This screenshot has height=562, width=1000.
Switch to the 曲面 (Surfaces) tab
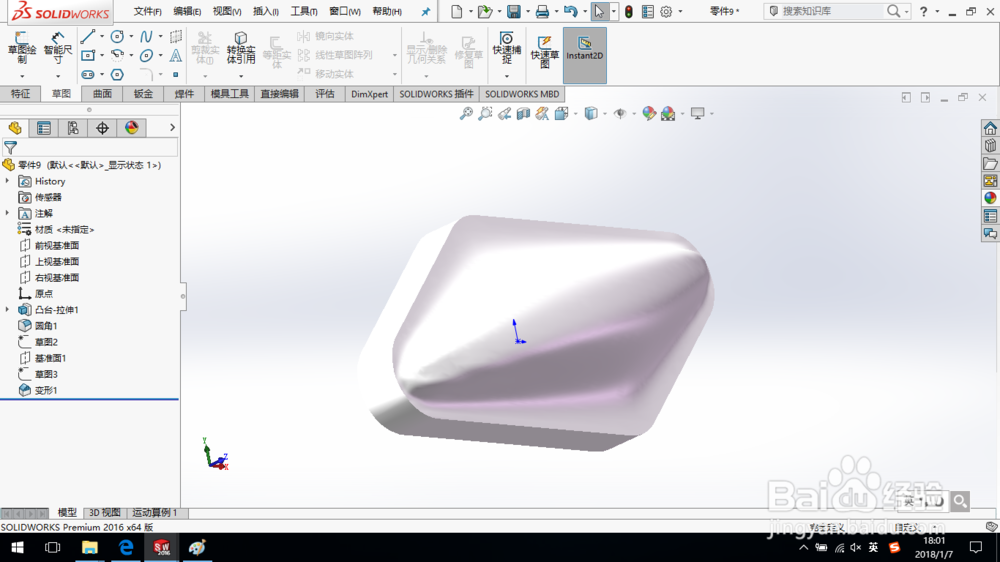tap(102, 94)
